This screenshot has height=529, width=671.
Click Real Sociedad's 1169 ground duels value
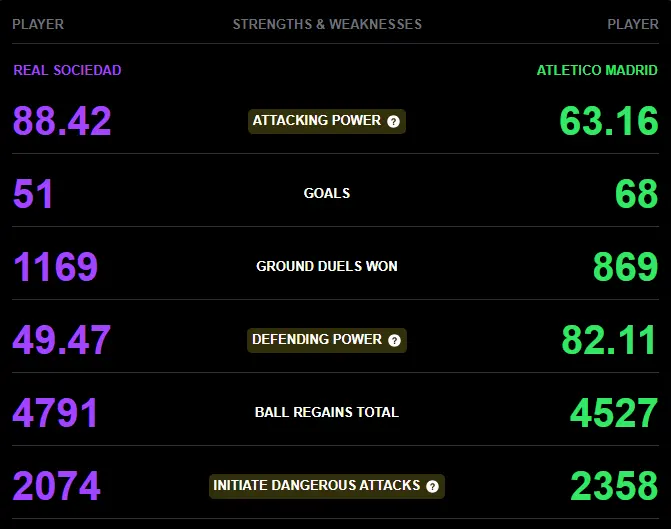56,267
